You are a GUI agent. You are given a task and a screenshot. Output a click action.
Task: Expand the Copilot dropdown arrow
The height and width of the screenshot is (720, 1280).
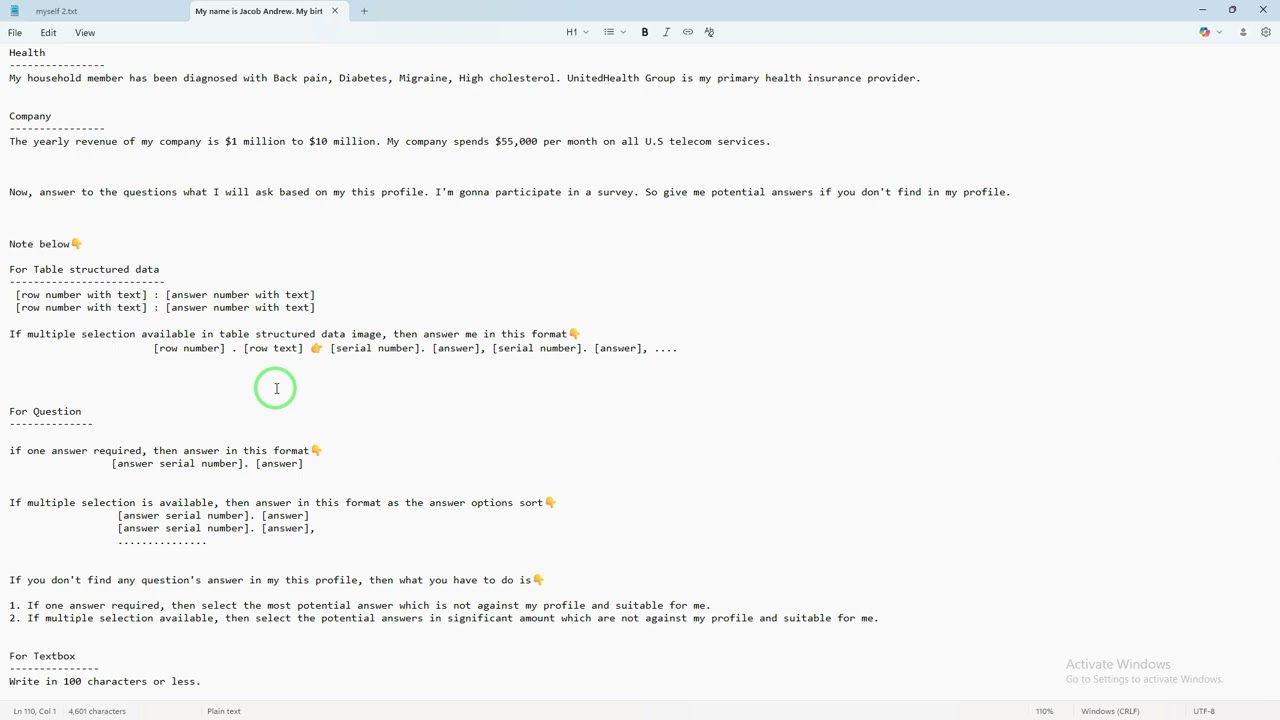click(x=1219, y=32)
